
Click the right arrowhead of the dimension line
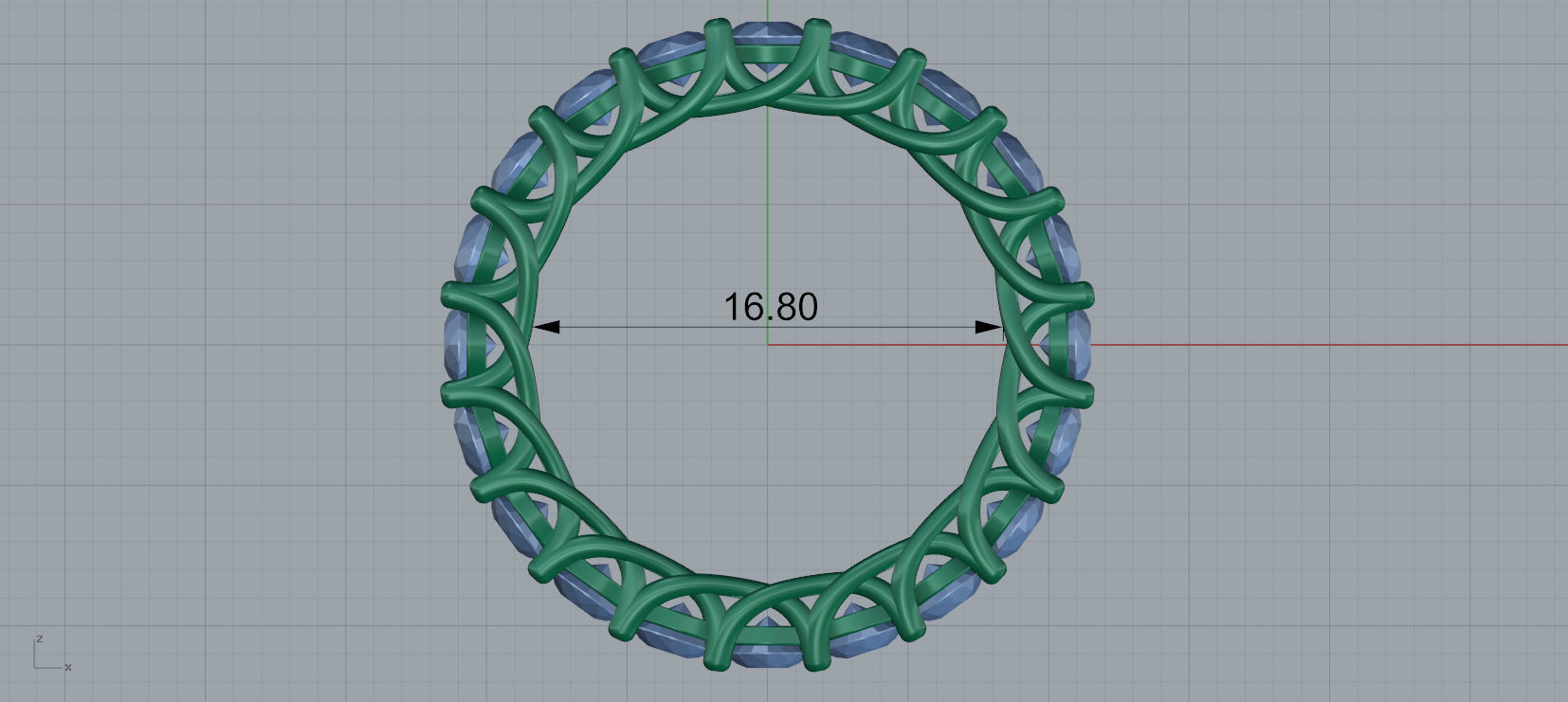pos(989,327)
